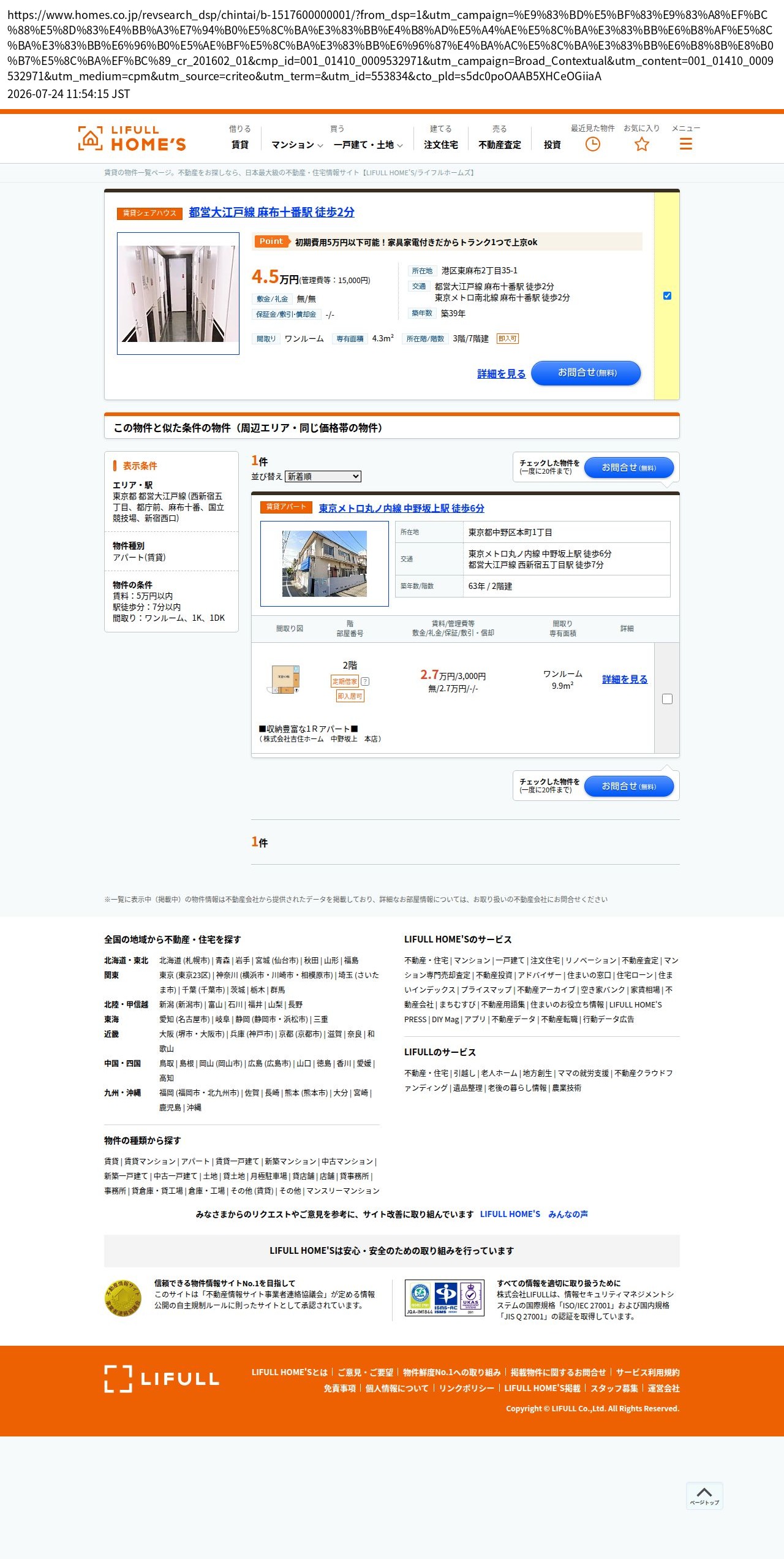Open the recently viewed properties clock icon
This screenshot has width=784, height=1559.
tap(592, 144)
